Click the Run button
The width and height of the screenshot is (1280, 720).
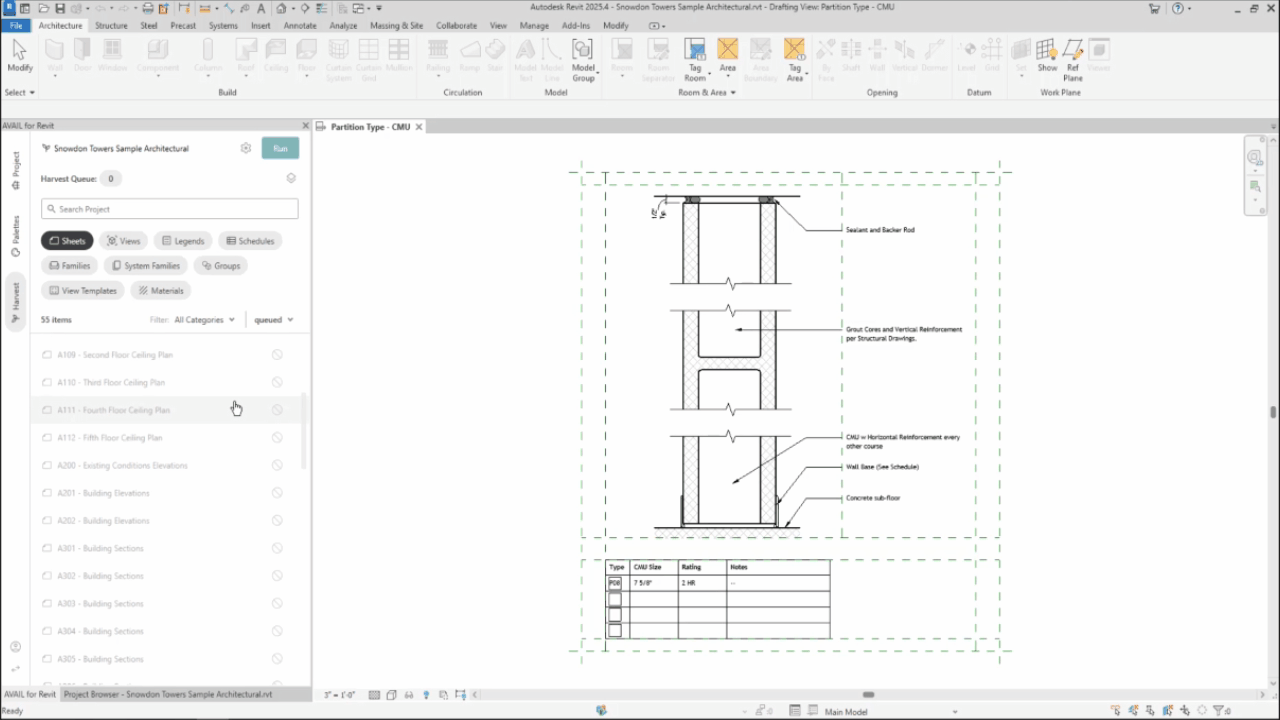[280, 148]
